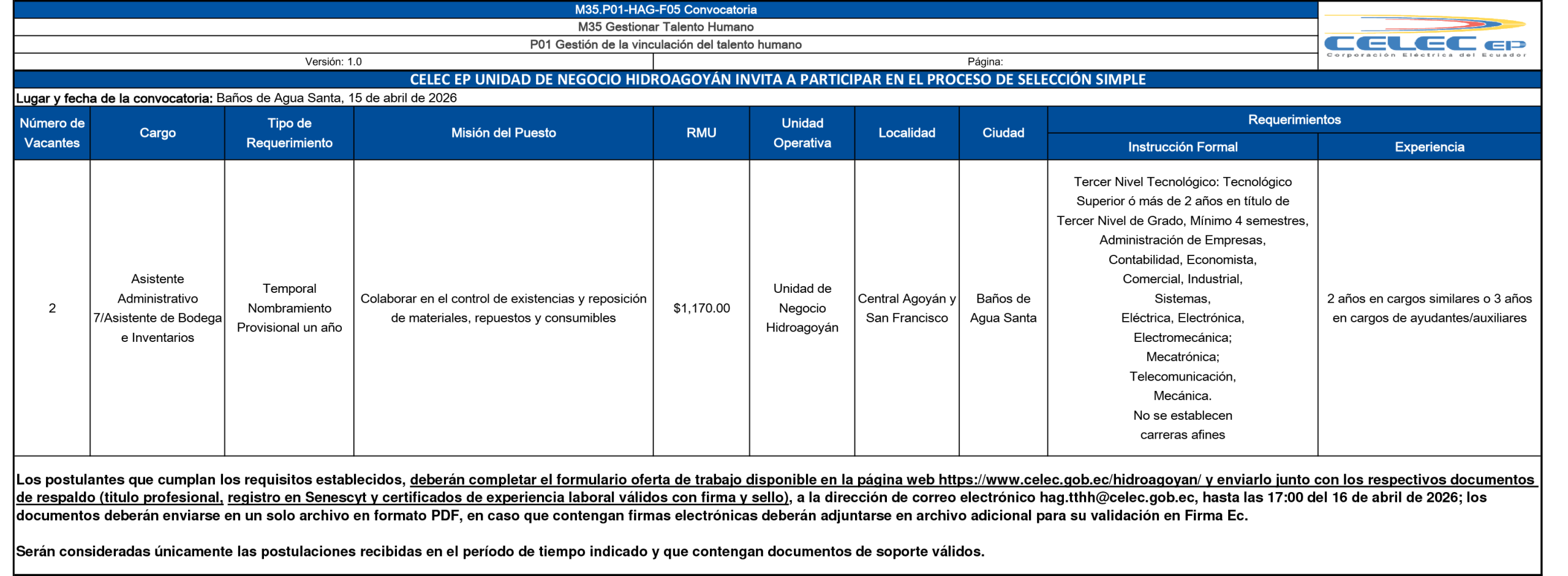Select the 'Asistente Administrativo 7' position cell
Image resolution: width=1568 pixels, height=576 pixels.
(157, 308)
